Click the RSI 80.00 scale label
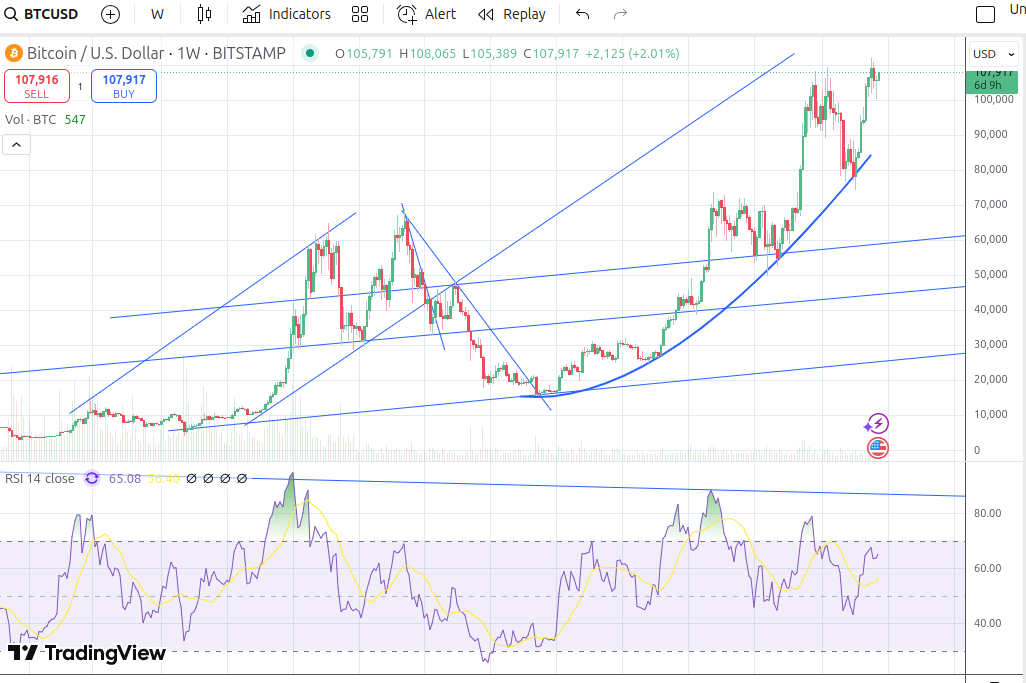The height and width of the screenshot is (683, 1026). 987,514
